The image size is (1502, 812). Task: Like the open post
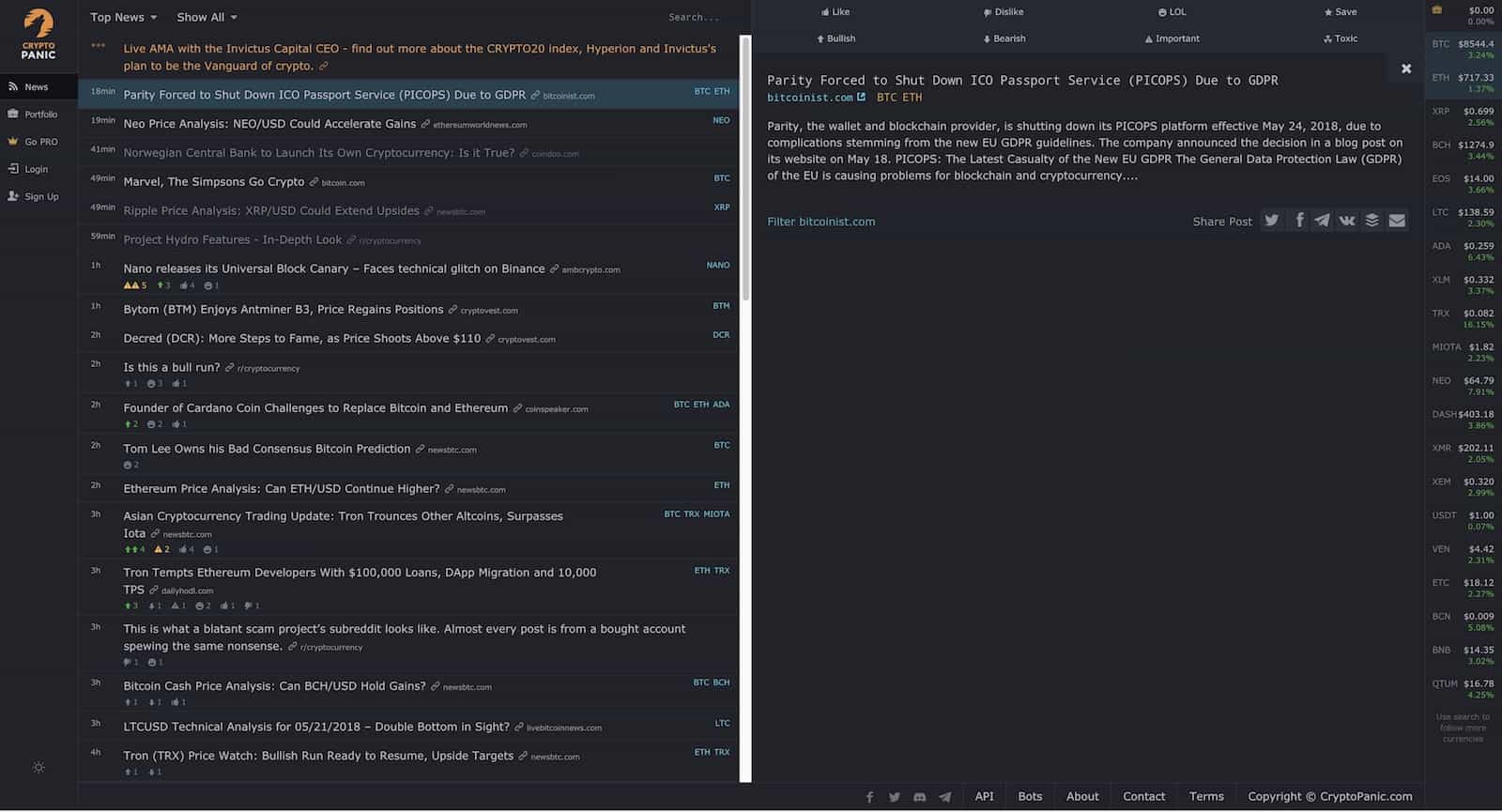[x=835, y=12]
